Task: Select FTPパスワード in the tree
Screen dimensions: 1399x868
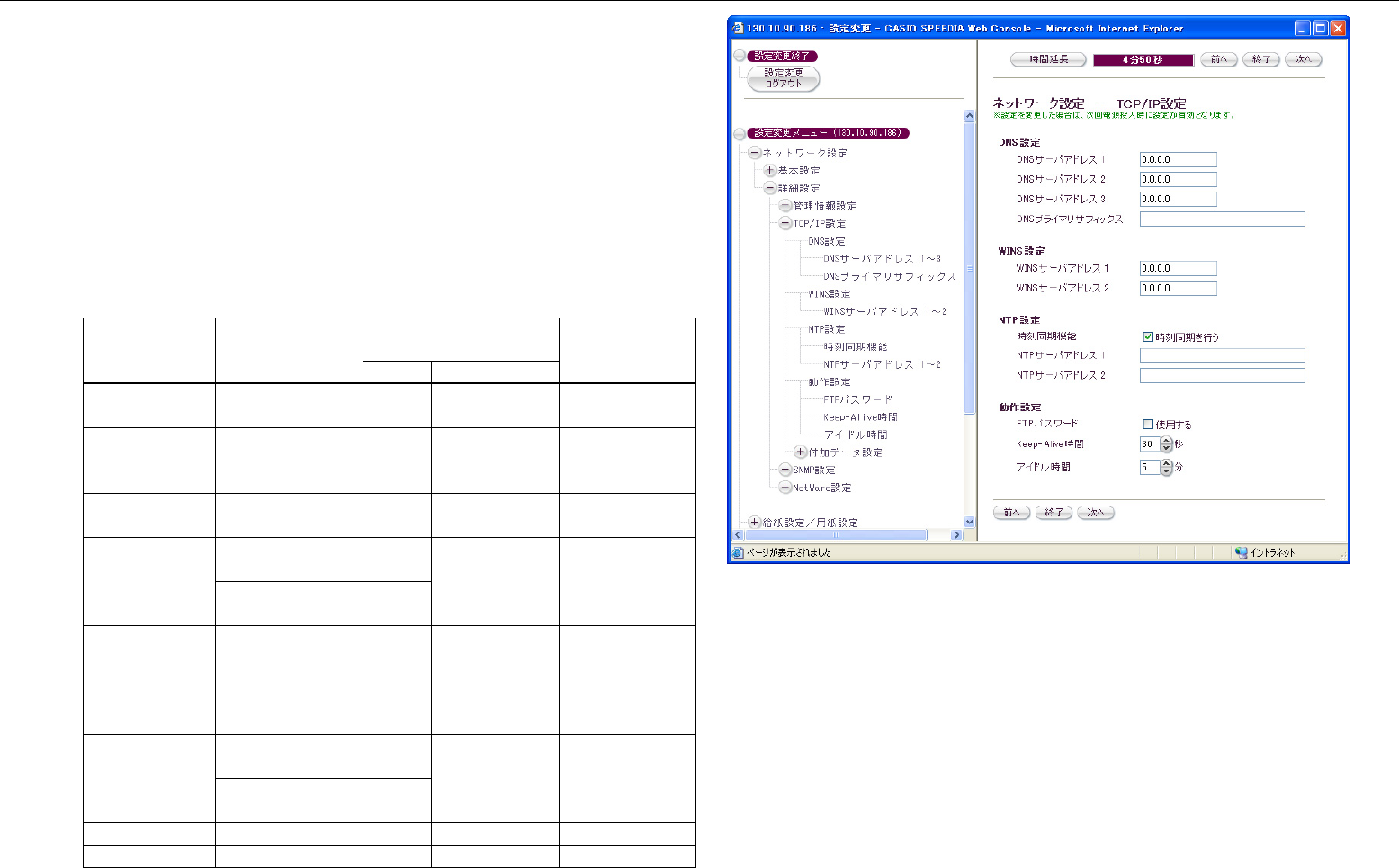Action: (x=857, y=399)
